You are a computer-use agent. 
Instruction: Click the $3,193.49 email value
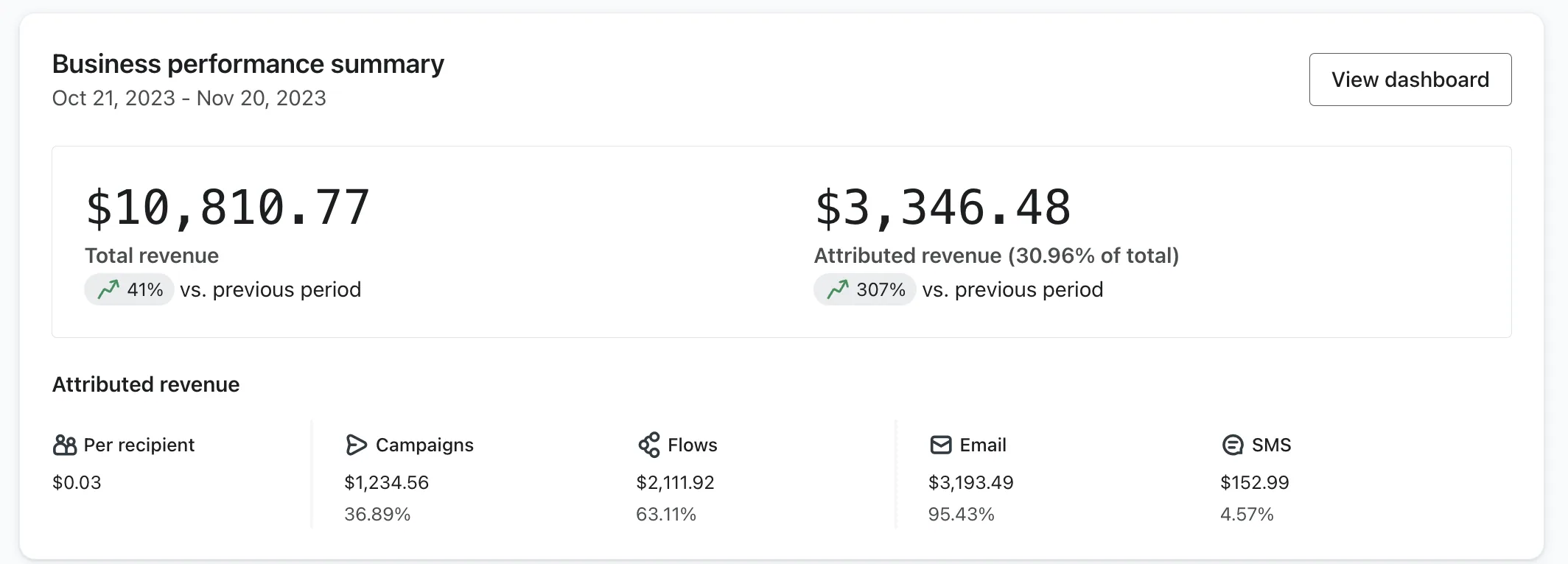[x=971, y=482]
